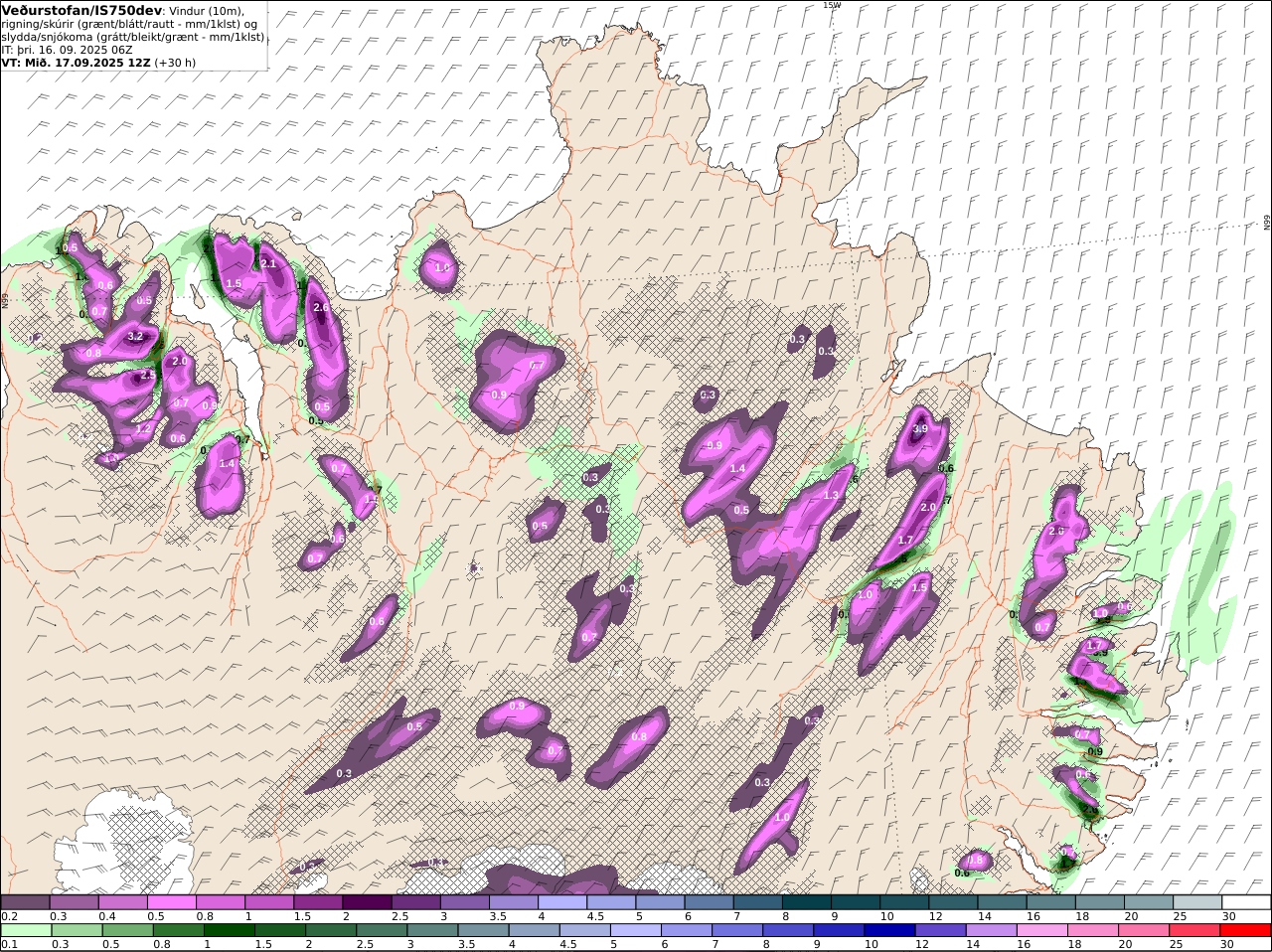
Task: Click the upper legend swatch between 0.5 and 0.8
Action: [x=172, y=902]
